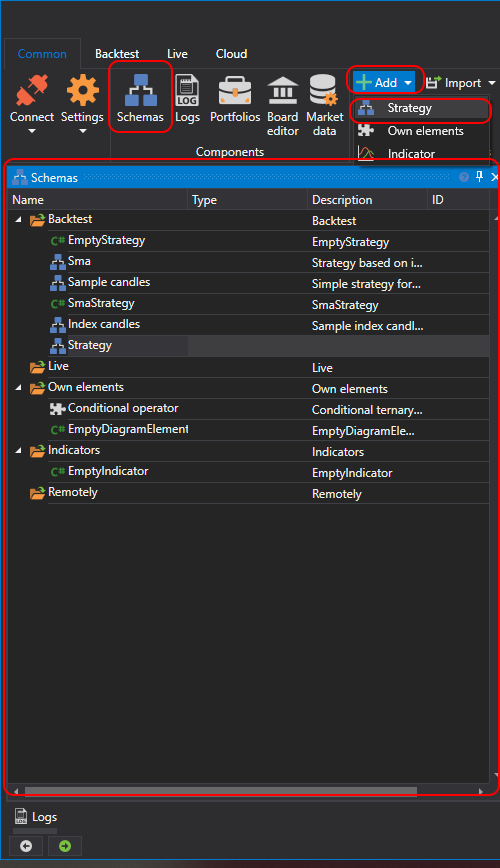
Task: Select the Own elements folder icon
Action: (37, 388)
